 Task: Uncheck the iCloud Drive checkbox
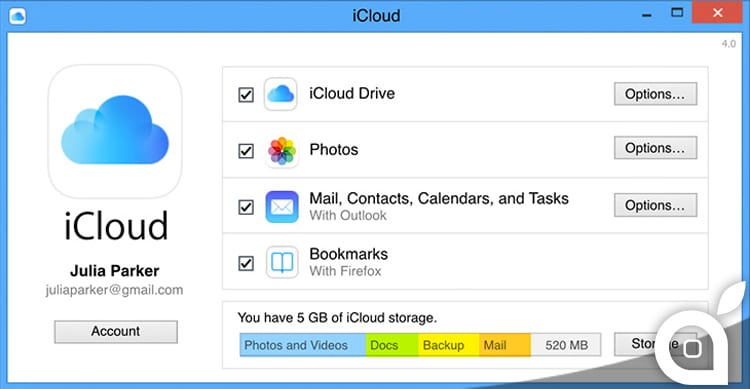pyautogui.click(x=246, y=95)
